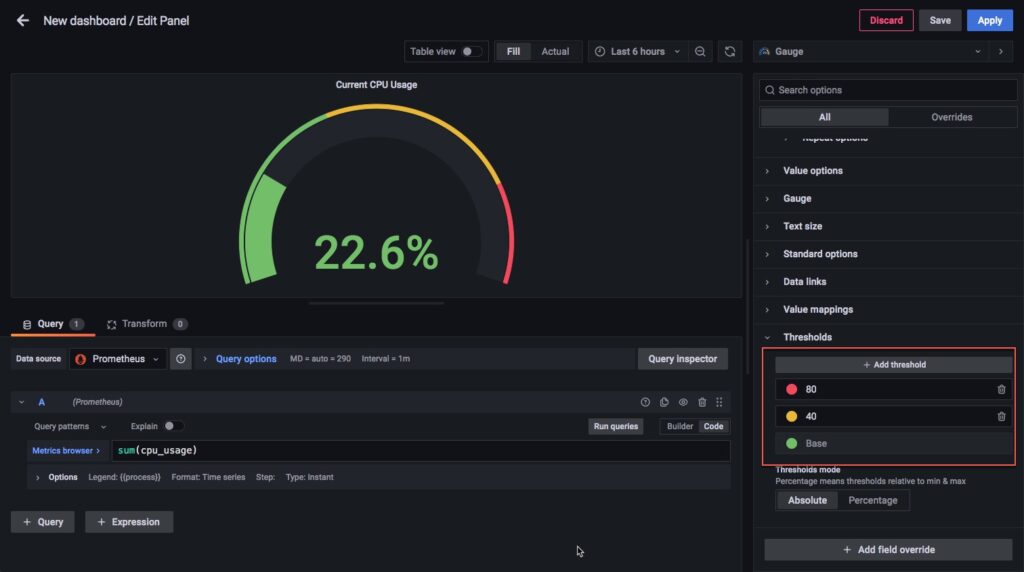
Task: Add a new Expression
Action: click(129, 522)
